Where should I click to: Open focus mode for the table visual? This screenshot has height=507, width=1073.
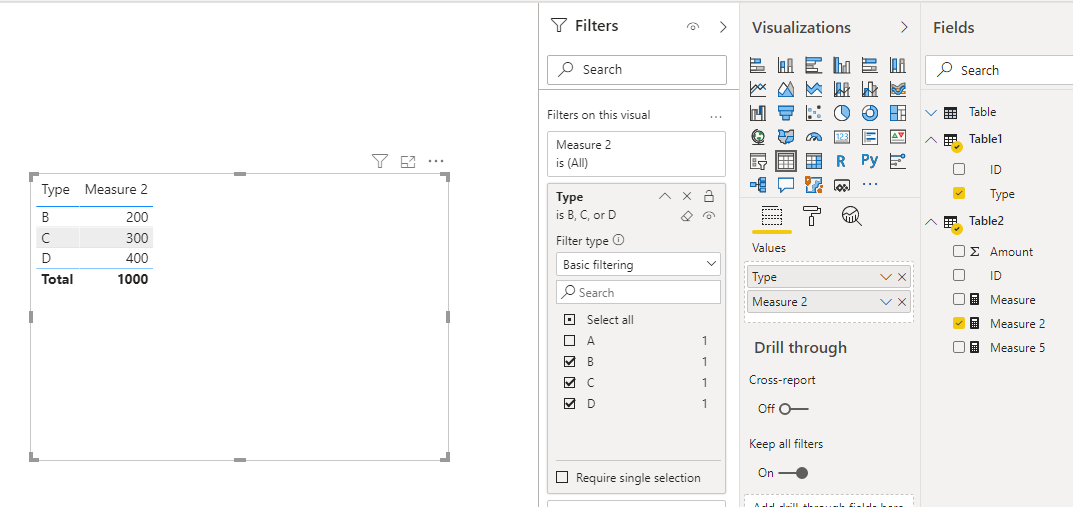[x=408, y=161]
